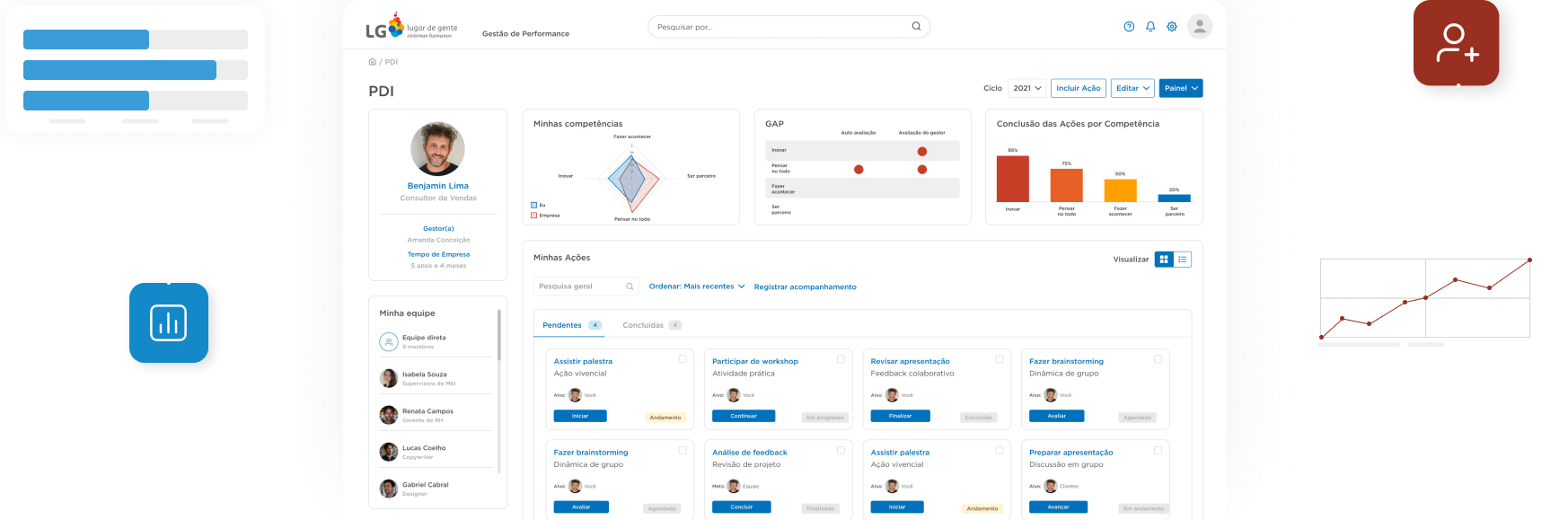Screen dimensions: 1568x520
Task: Check the Participar de workshop card checkbox
Action: tap(841, 359)
